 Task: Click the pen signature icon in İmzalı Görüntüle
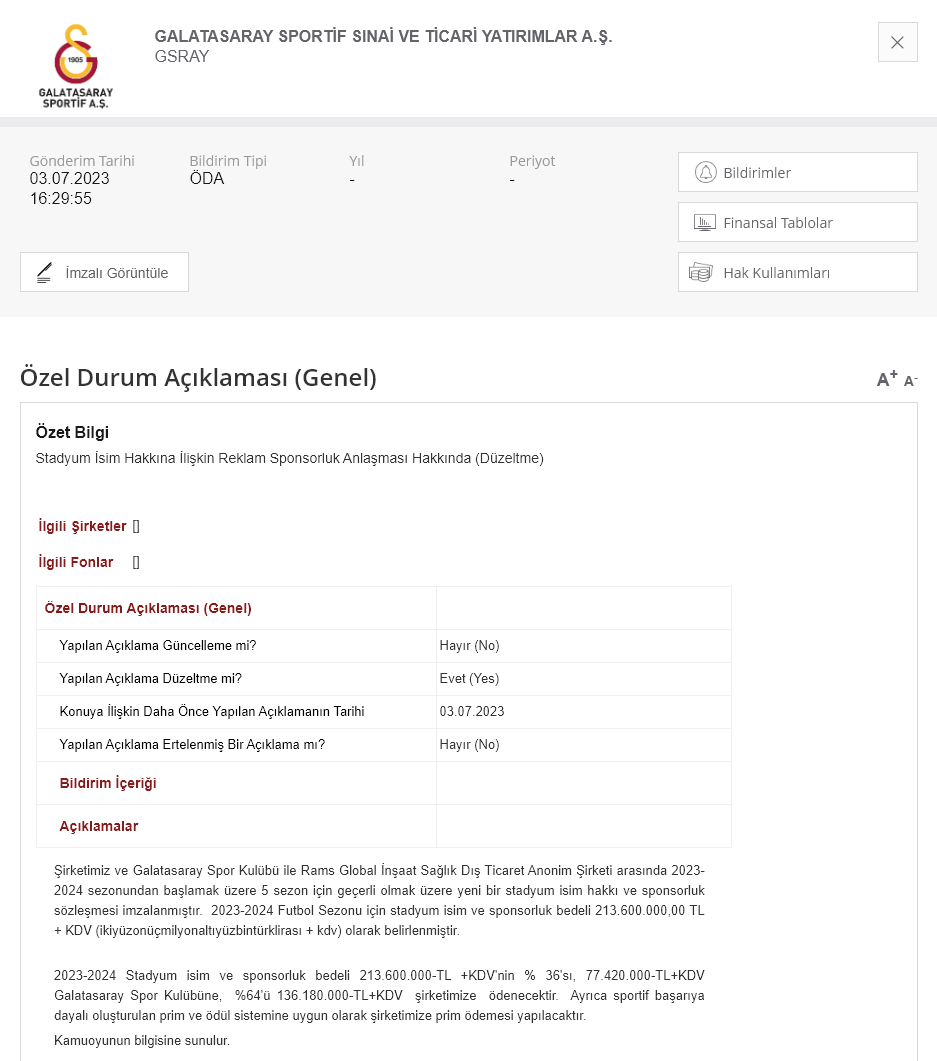point(44,273)
